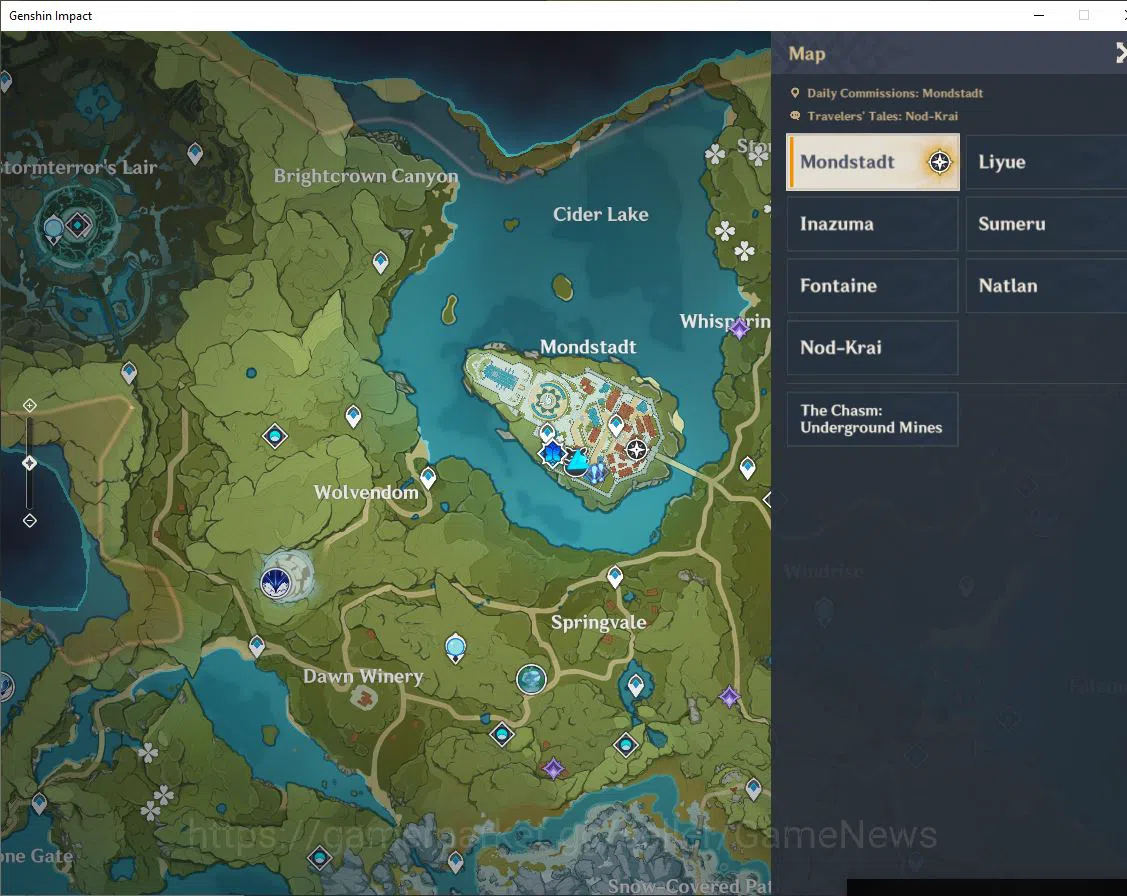Click the Wolvendom map label

[x=366, y=492]
